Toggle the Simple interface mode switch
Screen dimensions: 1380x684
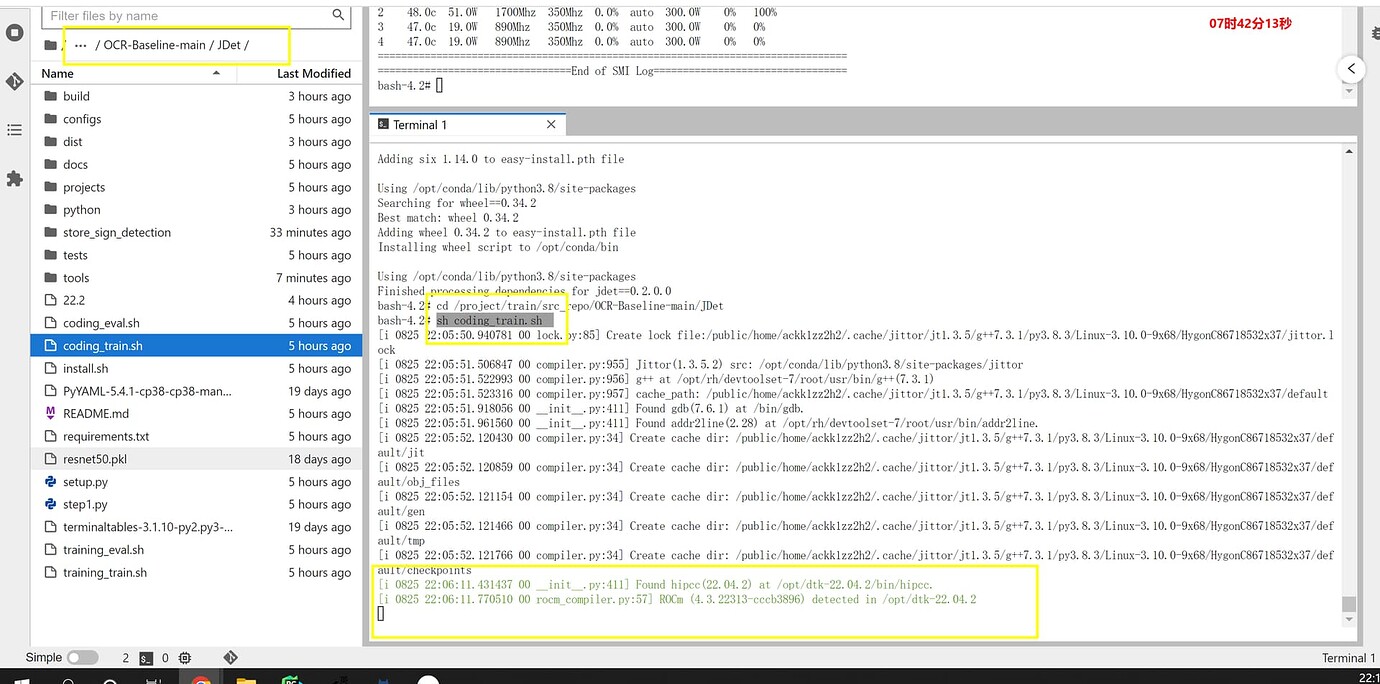tap(82, 658)
